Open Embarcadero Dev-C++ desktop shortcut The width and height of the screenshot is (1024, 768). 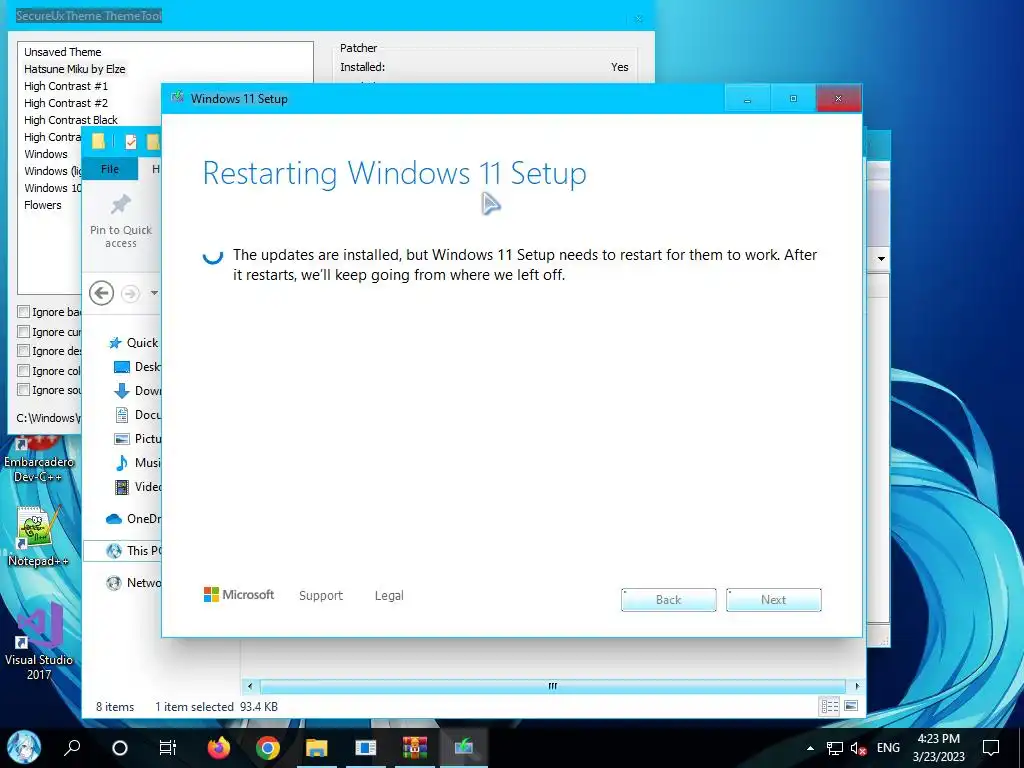point(39,460)
